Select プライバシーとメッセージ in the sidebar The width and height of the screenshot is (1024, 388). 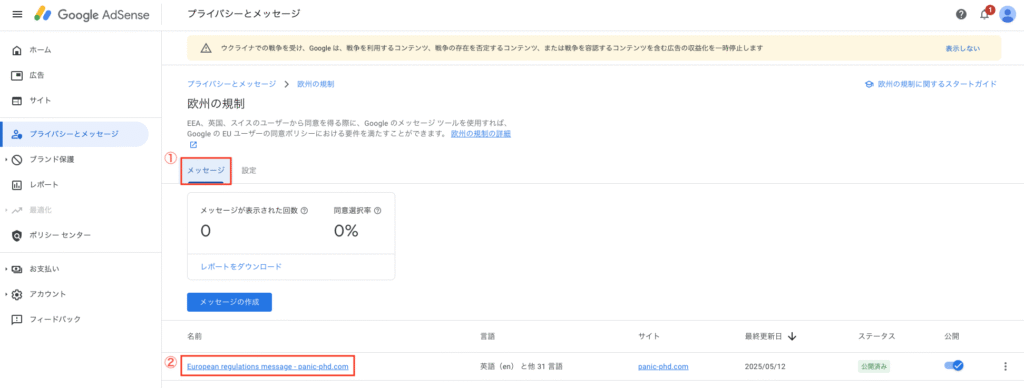74,134
